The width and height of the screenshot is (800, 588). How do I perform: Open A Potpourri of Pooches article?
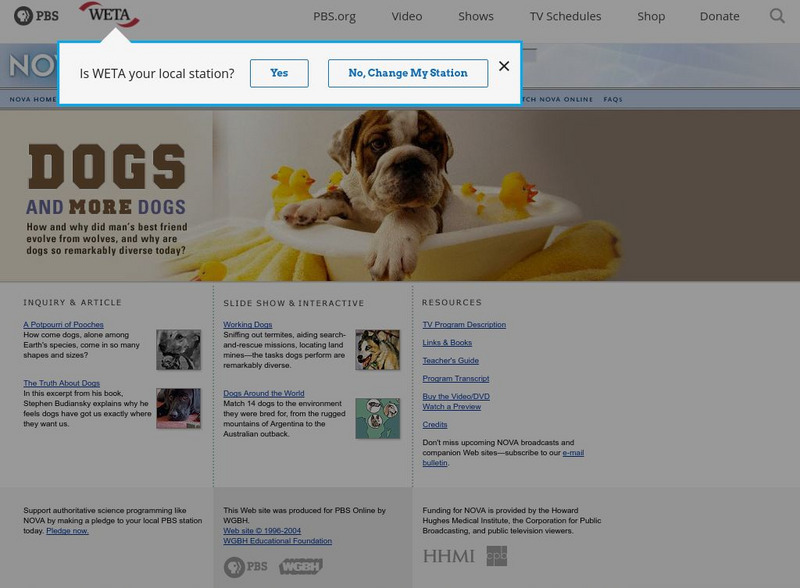point(63,325)
